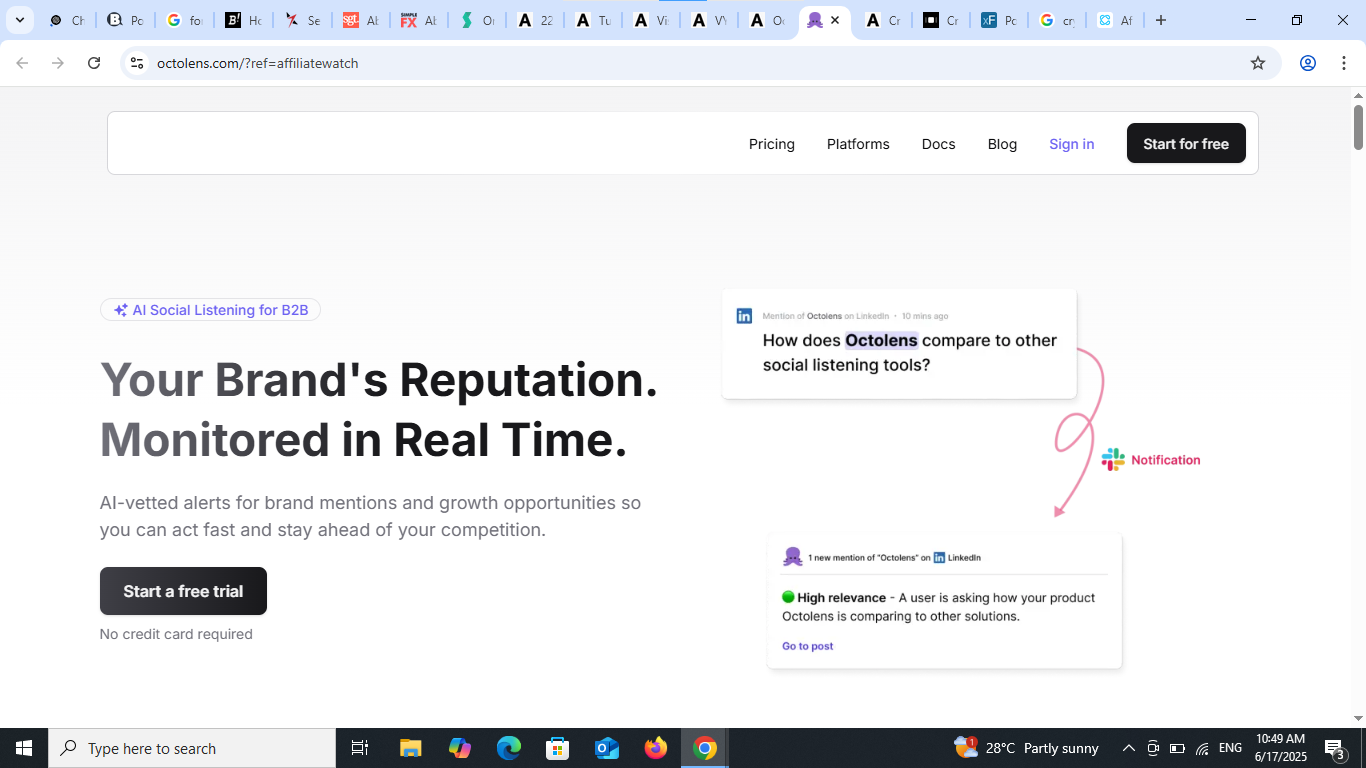Click the LinkedIn icon in the mention card
Viewport: 1366px width, 768px height.
744,316
